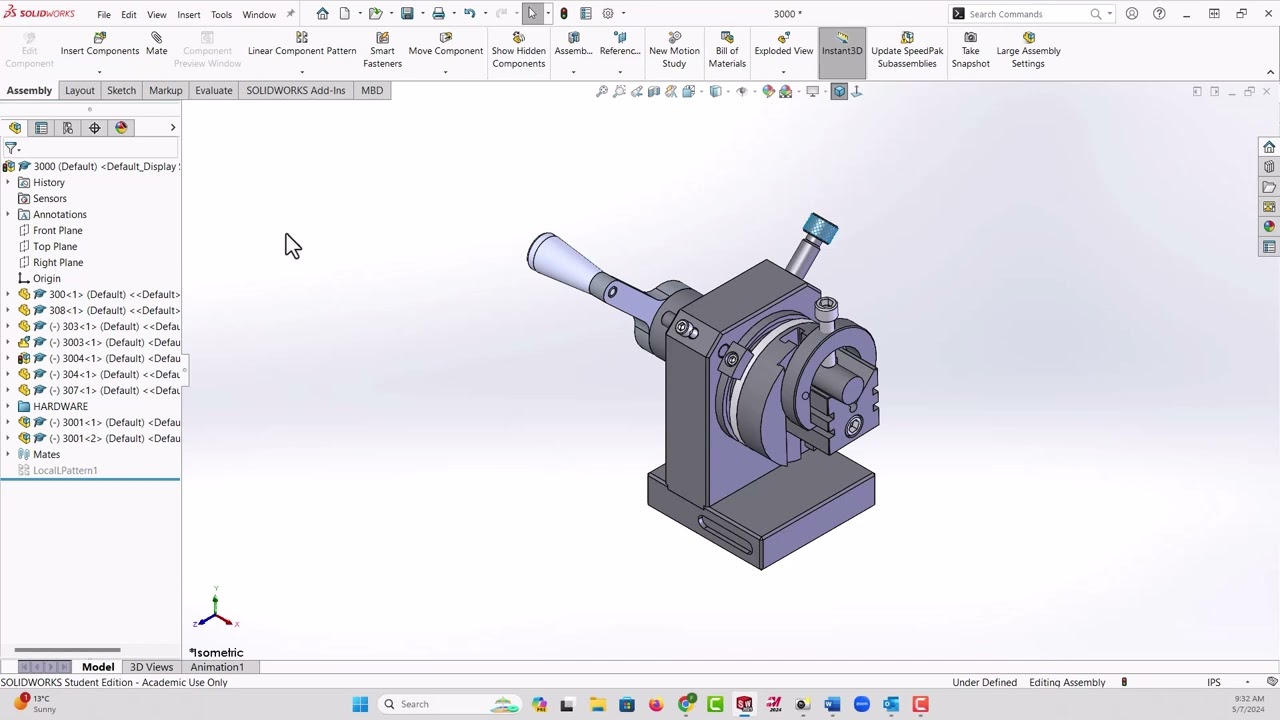Expand the HARDWARE folder

(8, 406)
